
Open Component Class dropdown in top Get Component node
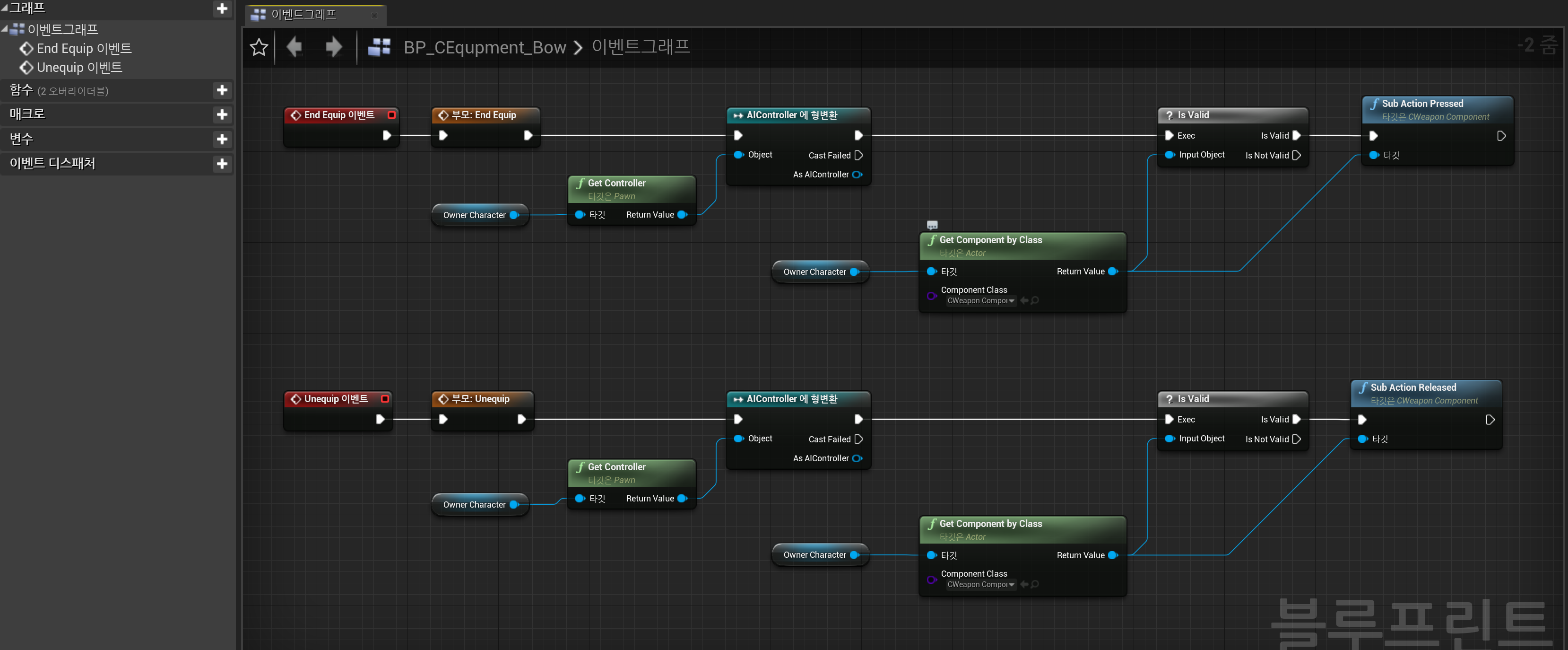(980, 301)
